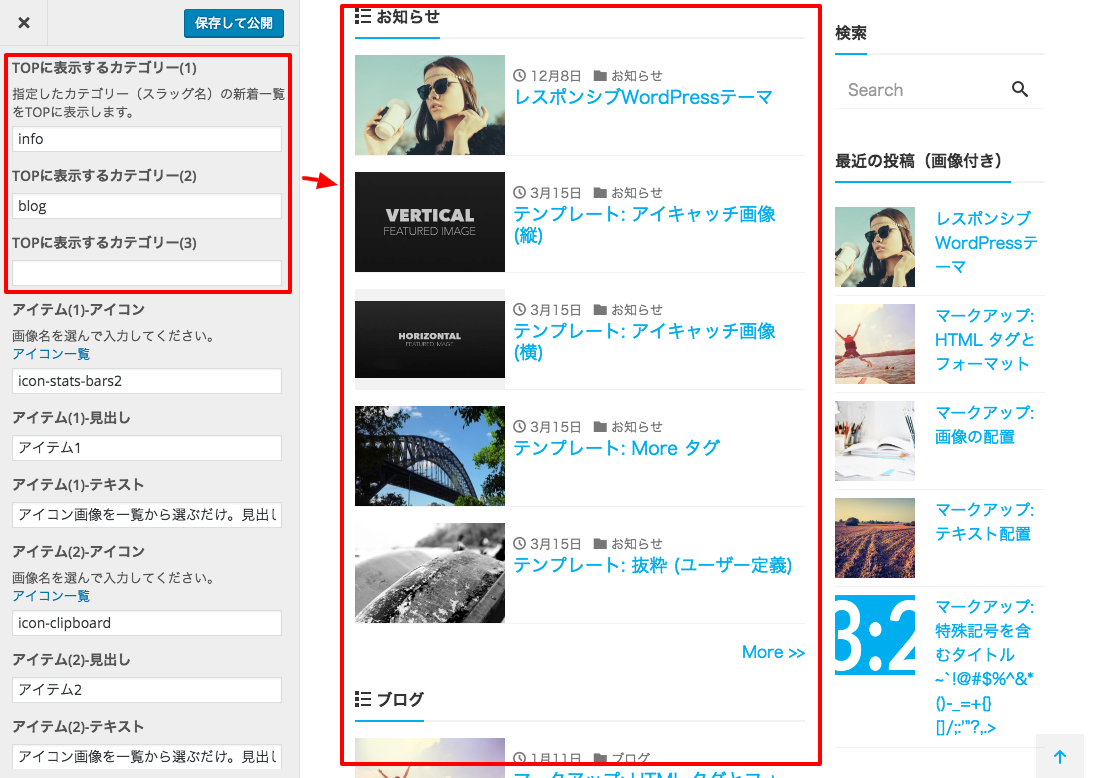Click folder icon on the アイキャッチ画像 (横) post

click(600, 309)
